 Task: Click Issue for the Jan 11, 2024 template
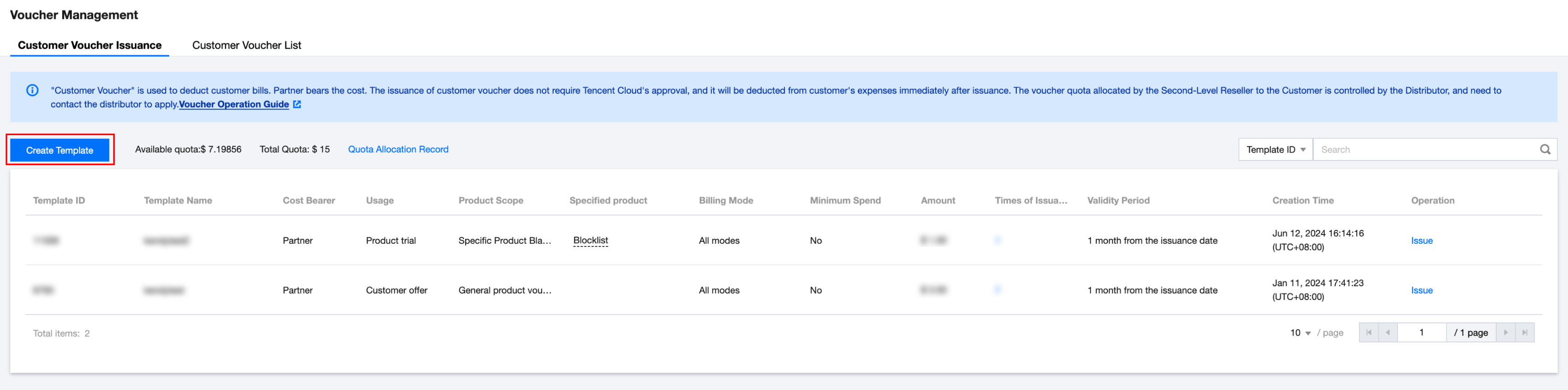[1421, 291]
